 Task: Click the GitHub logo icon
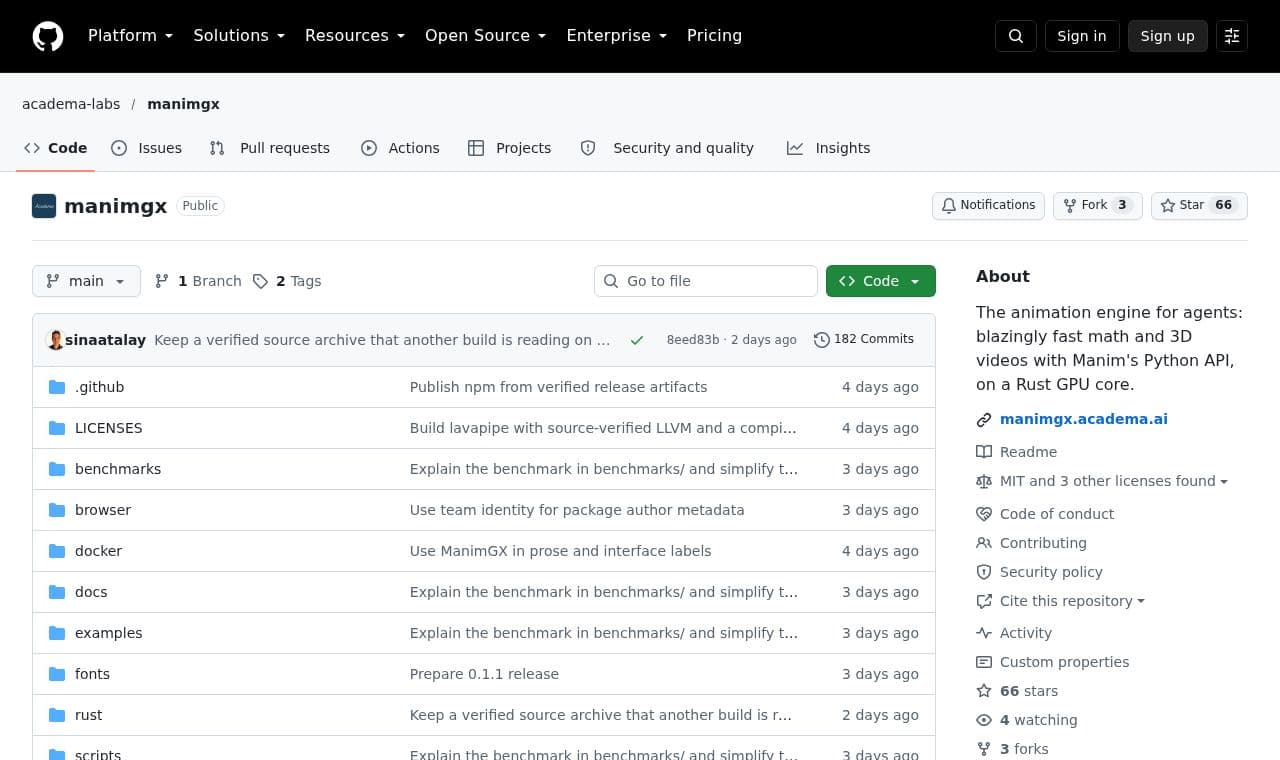tap(48, 36)
